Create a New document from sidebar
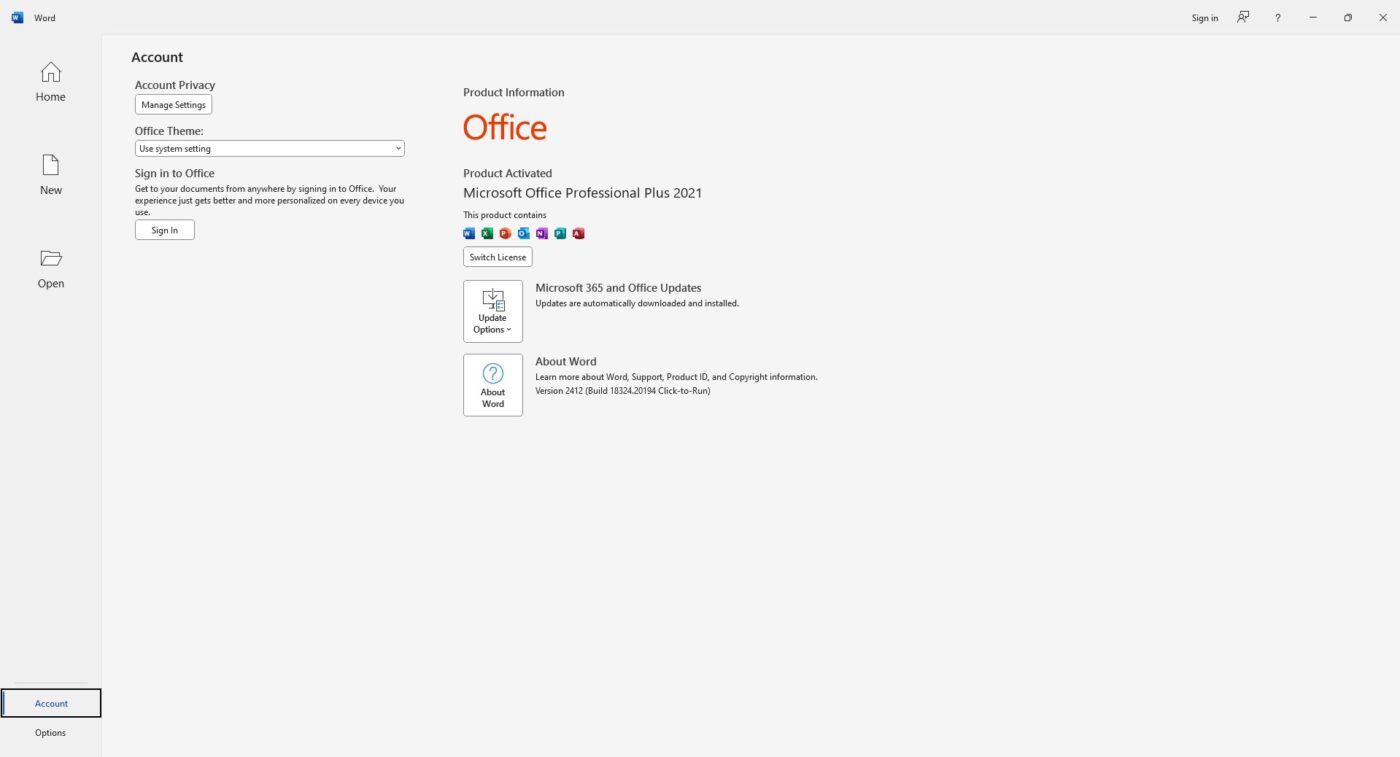 coord(50,175)
